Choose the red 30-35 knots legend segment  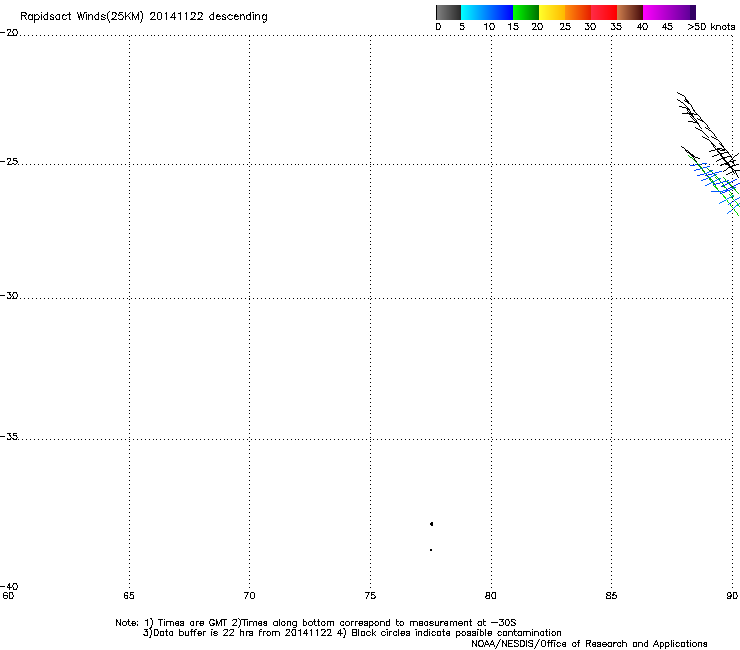(x=604, y=12)
